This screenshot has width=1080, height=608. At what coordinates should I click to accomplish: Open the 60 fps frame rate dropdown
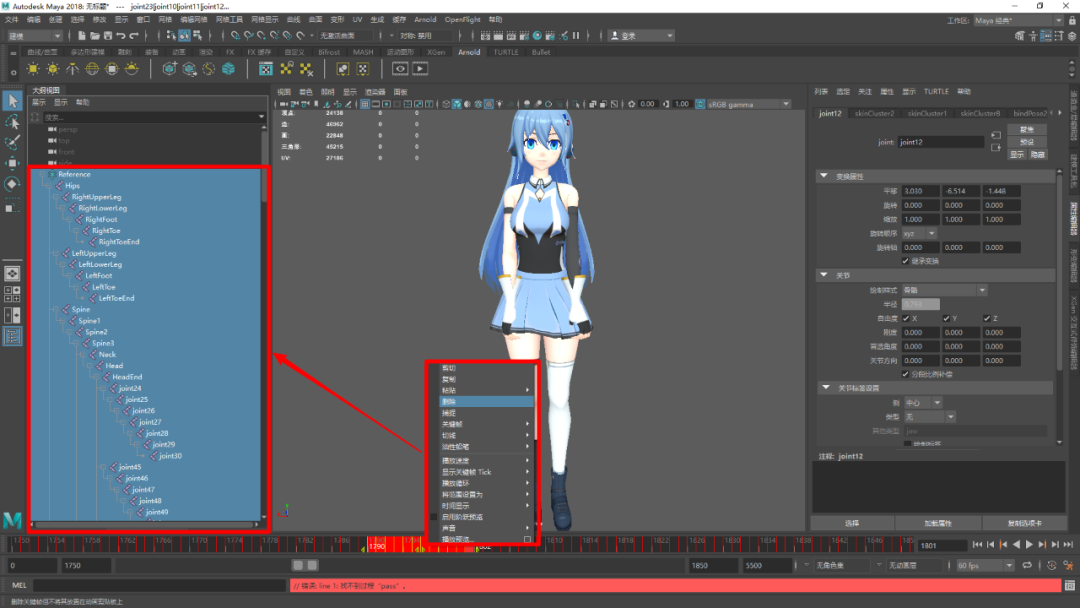[x=985, y=565]
